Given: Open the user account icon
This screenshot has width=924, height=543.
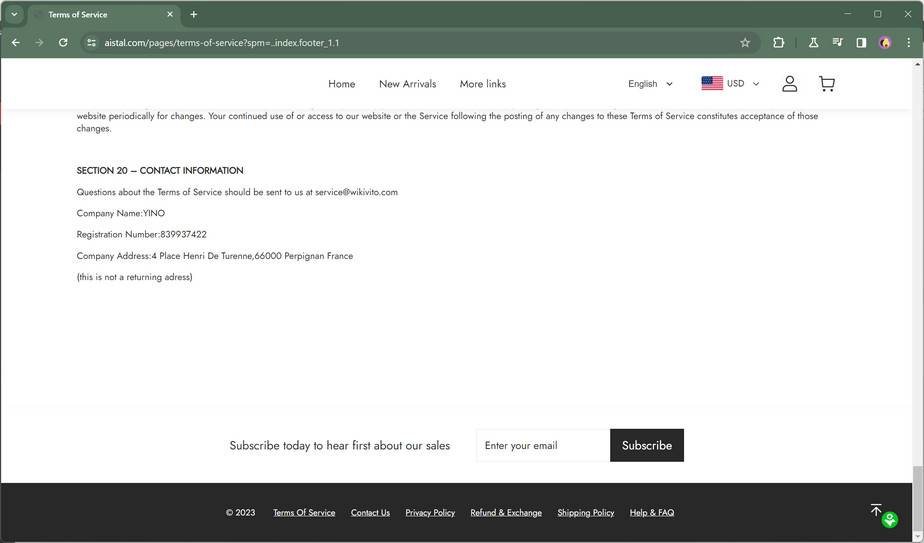Looking at the screenshot, I should (790, 84).
